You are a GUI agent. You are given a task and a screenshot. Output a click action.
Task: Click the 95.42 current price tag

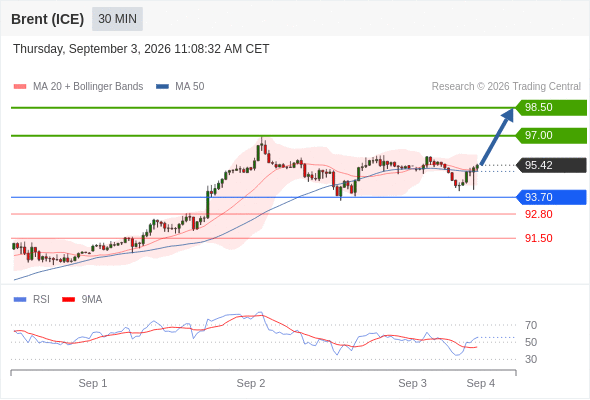(551, 165)
